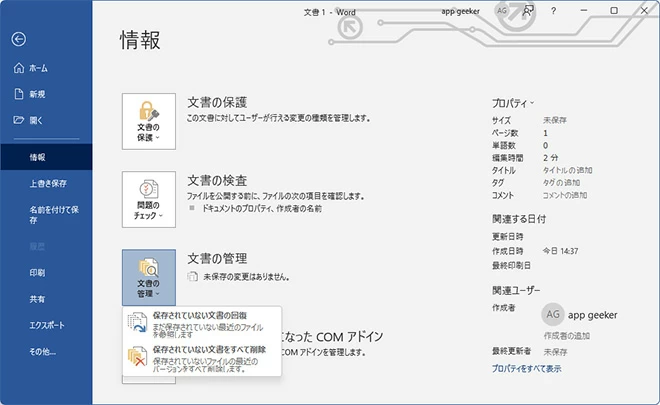This screenshot has height=405, width=660.
Task: Choose 保存されていない文書をすべて削除 option
Action: pyautogui.click(x=202, y=355)
